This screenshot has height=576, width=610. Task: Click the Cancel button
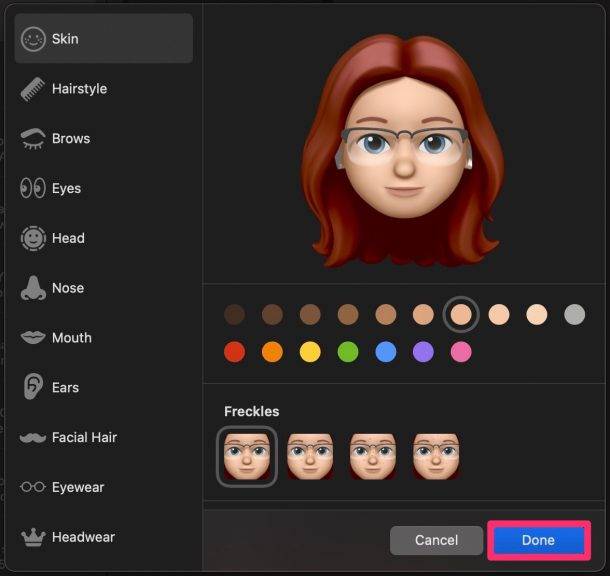(x=436, y=541)
